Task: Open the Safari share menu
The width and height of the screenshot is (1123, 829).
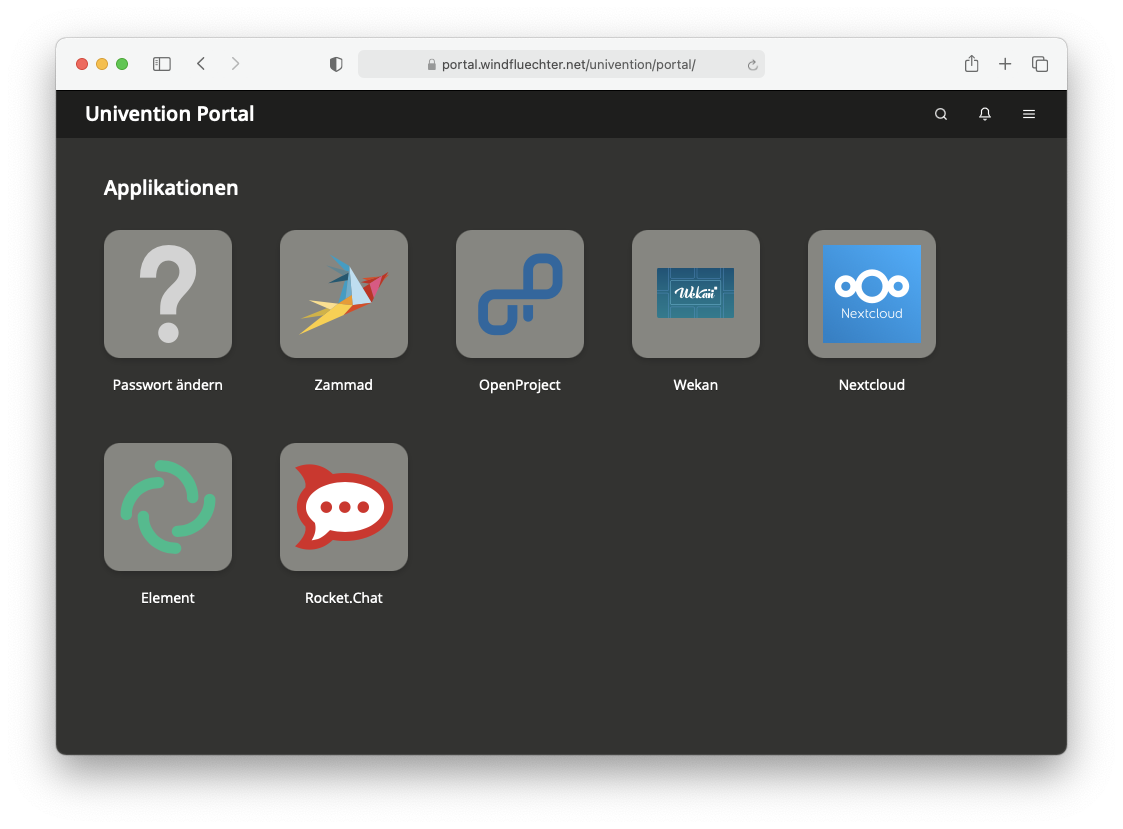Action: click(x=971, y=64)
